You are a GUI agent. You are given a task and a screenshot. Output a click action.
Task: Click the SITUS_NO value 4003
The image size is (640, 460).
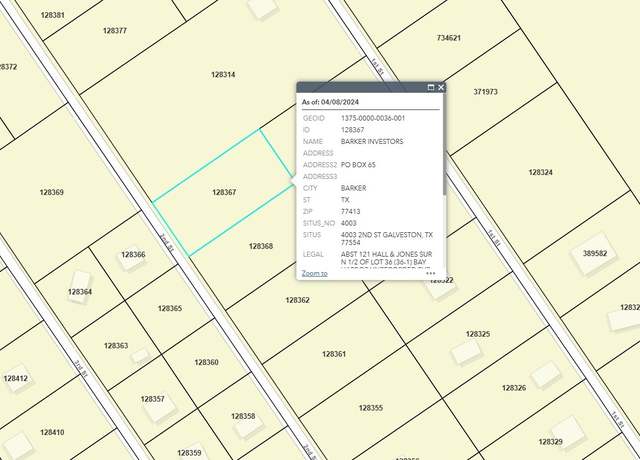[x=349, y=223]
